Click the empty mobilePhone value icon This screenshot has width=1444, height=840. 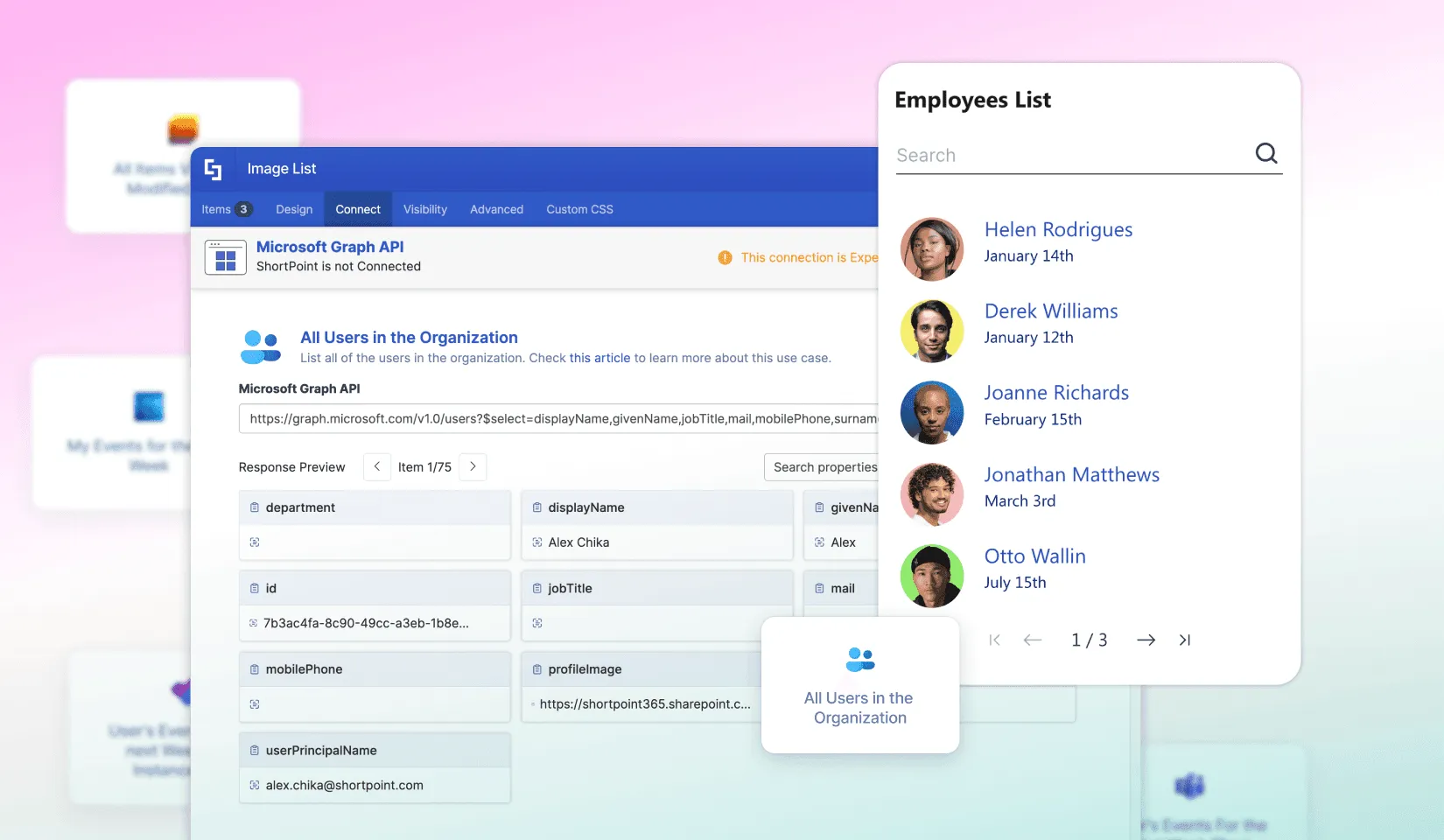[255, 704]
